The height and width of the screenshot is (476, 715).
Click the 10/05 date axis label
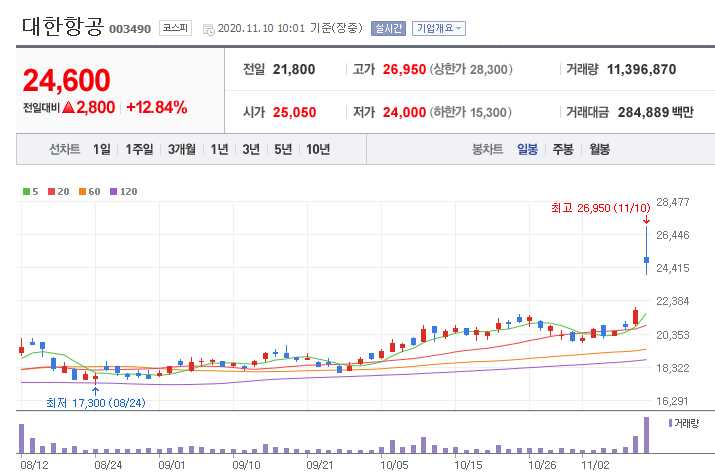pos(394,466)
